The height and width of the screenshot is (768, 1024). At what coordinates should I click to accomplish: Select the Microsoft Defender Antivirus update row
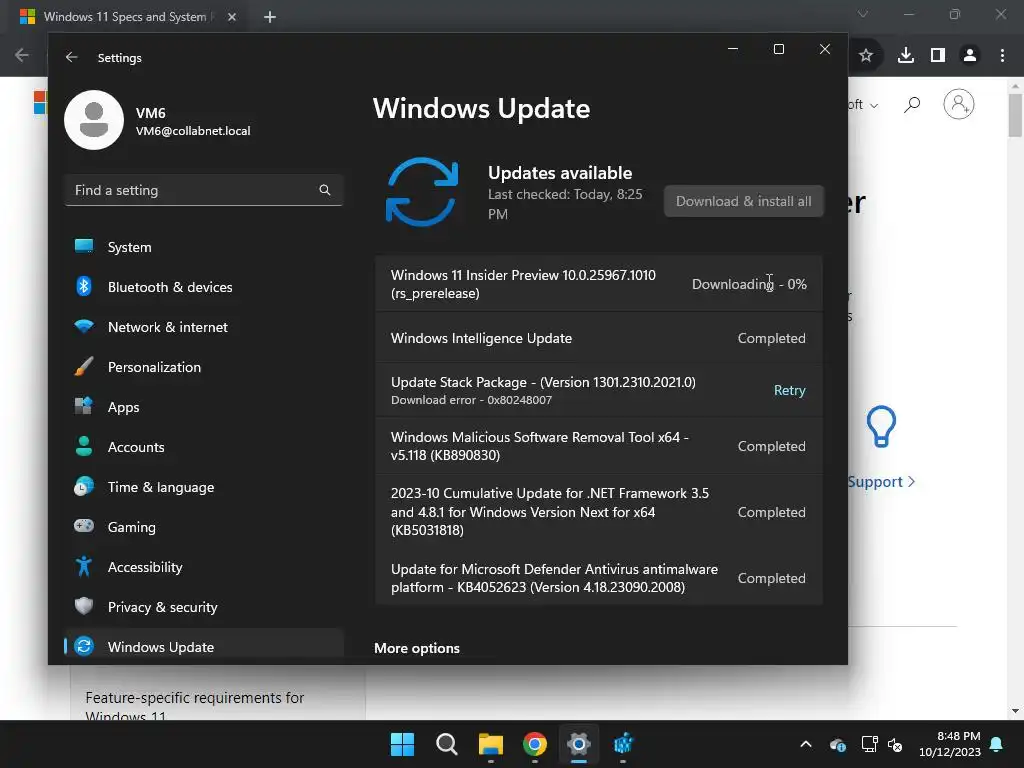click(x=598, y=578)
